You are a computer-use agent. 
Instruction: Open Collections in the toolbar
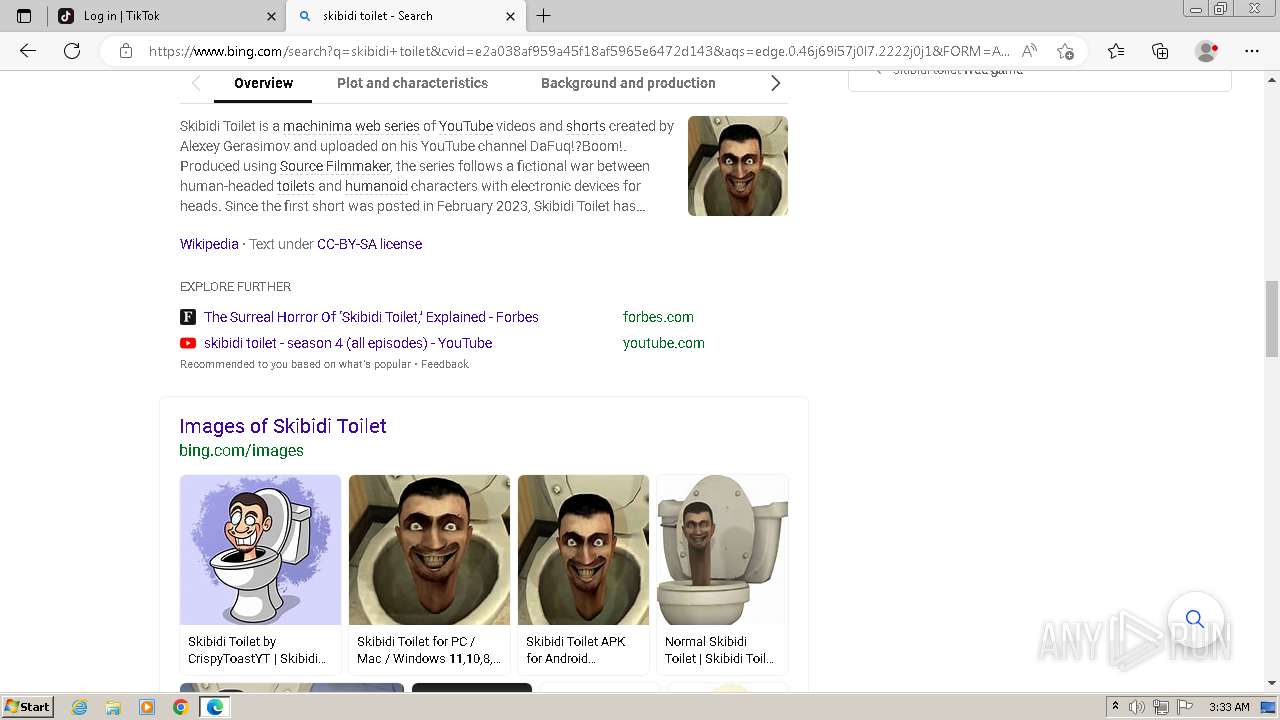pyautogui.click(x=1160, y=51)
